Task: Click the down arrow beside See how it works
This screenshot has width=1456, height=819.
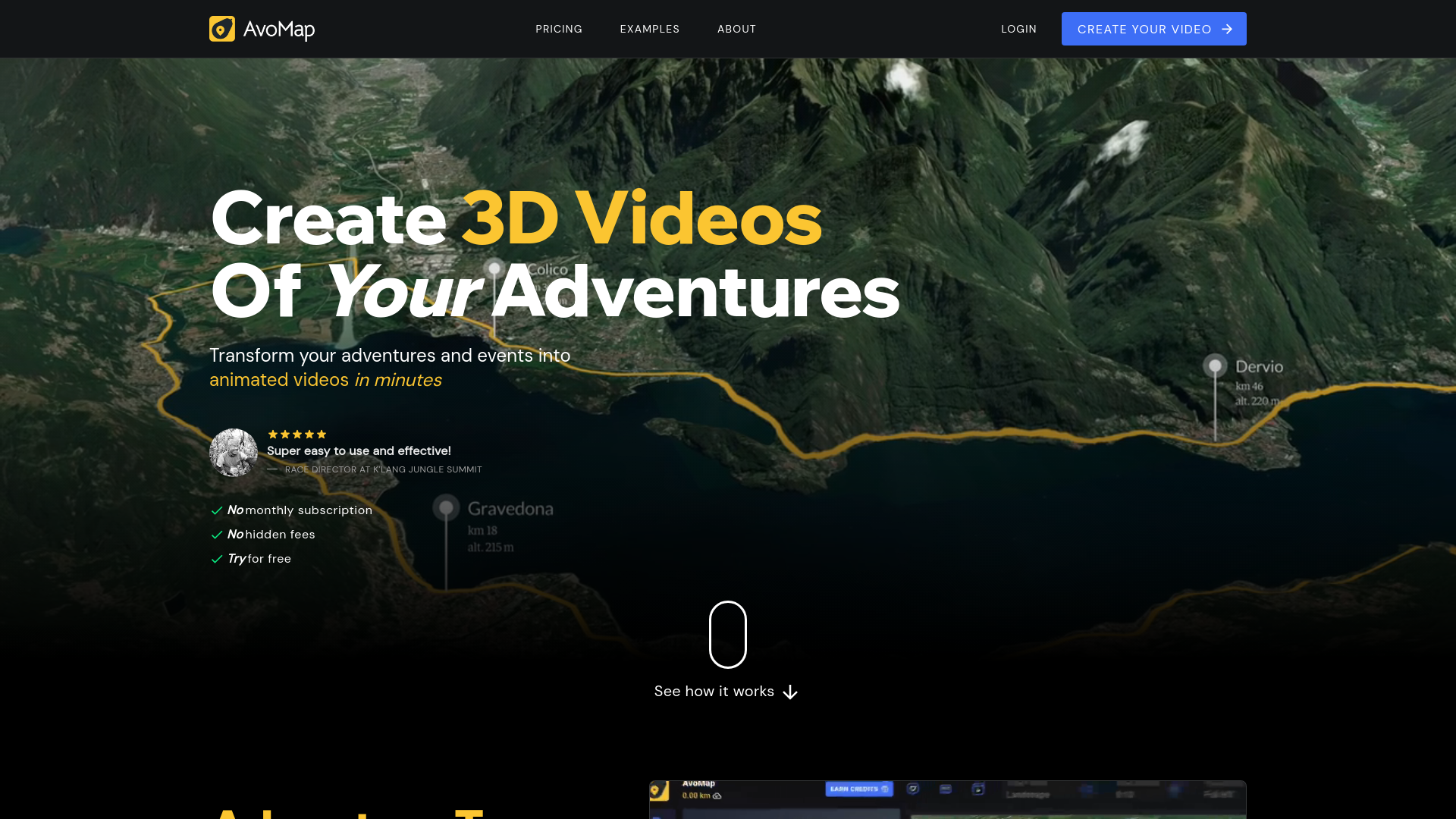Action: (790, 692)
